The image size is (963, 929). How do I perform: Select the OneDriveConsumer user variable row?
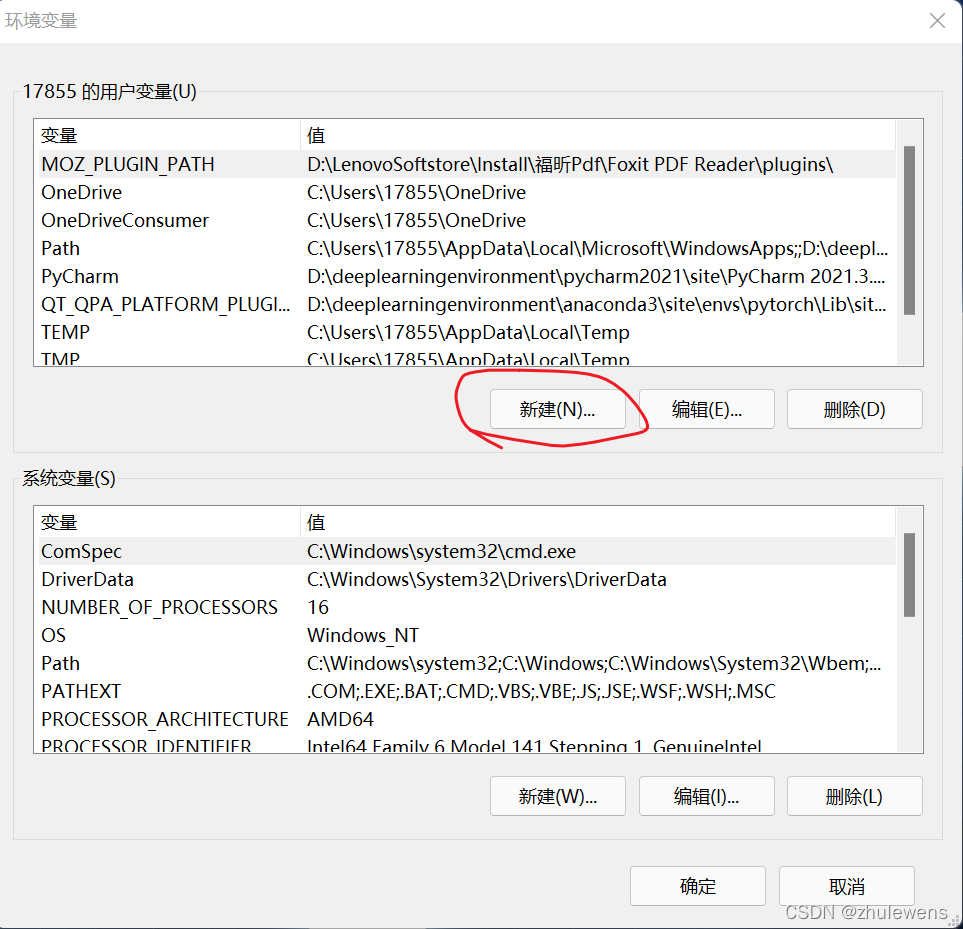(467, 220)
